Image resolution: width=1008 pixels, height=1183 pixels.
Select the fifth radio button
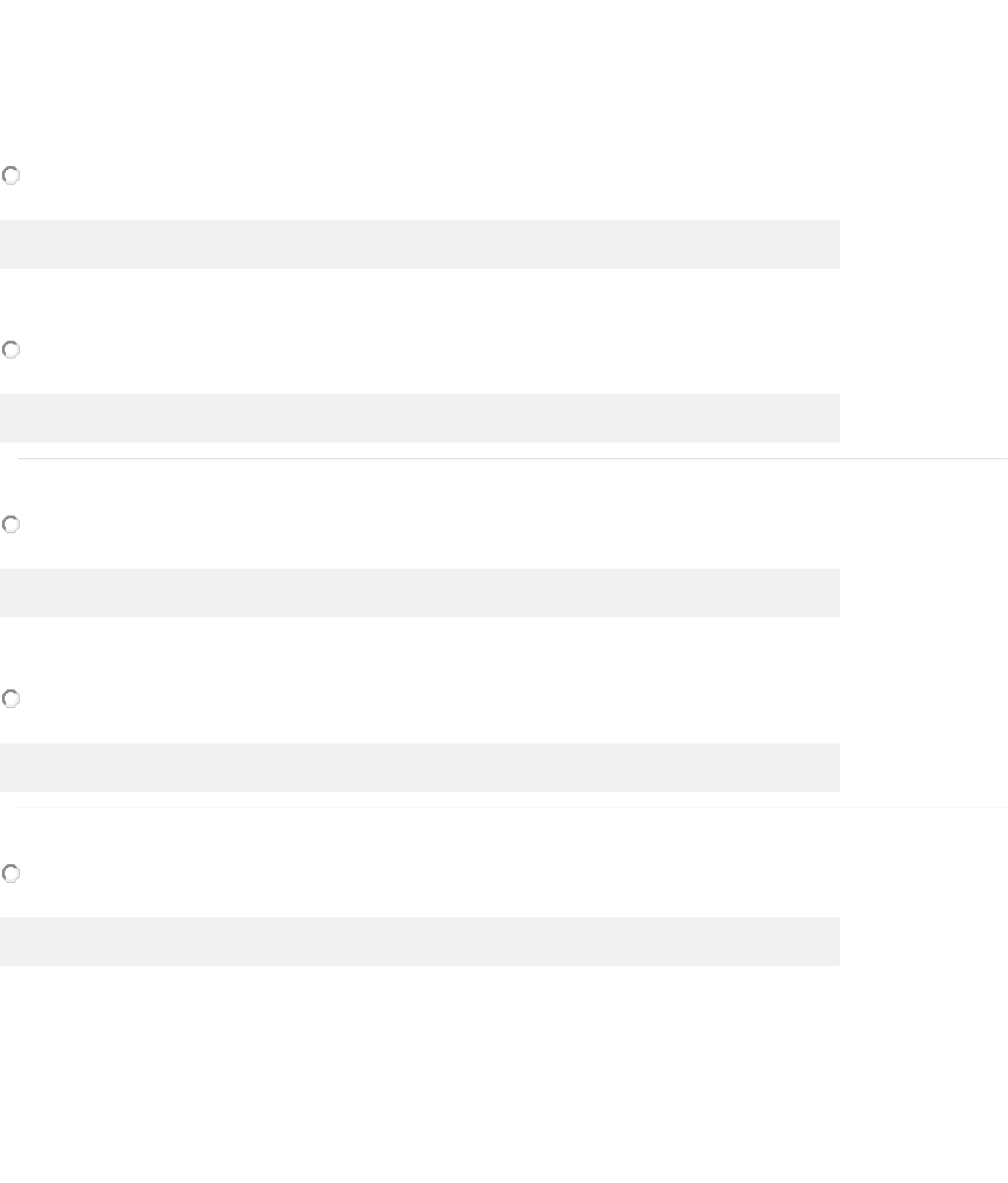pos(10,874)
